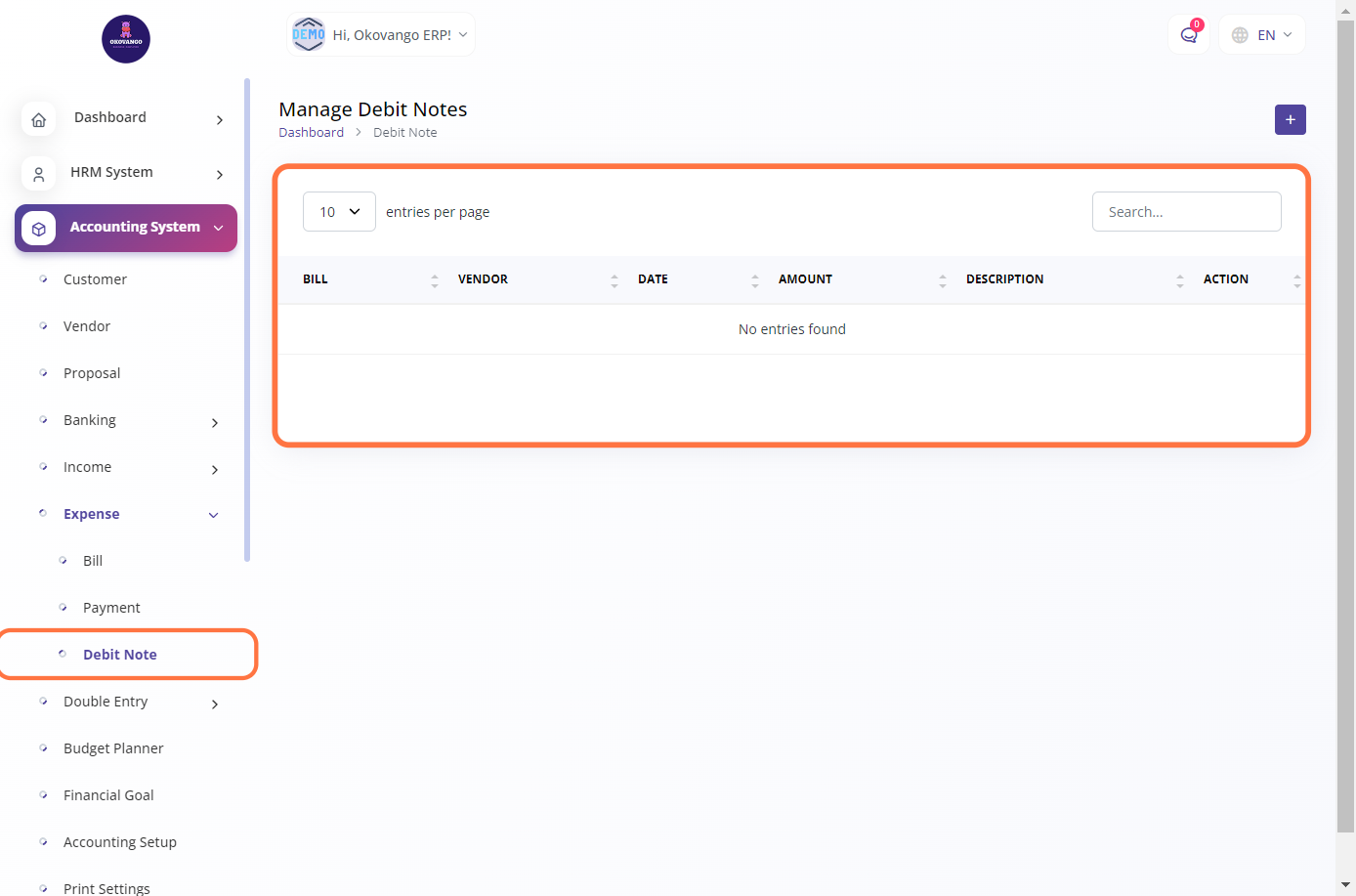Viewport: 1356px width, 896px height.
Task: Open the EN language selector
Action: pos(1262,35)
